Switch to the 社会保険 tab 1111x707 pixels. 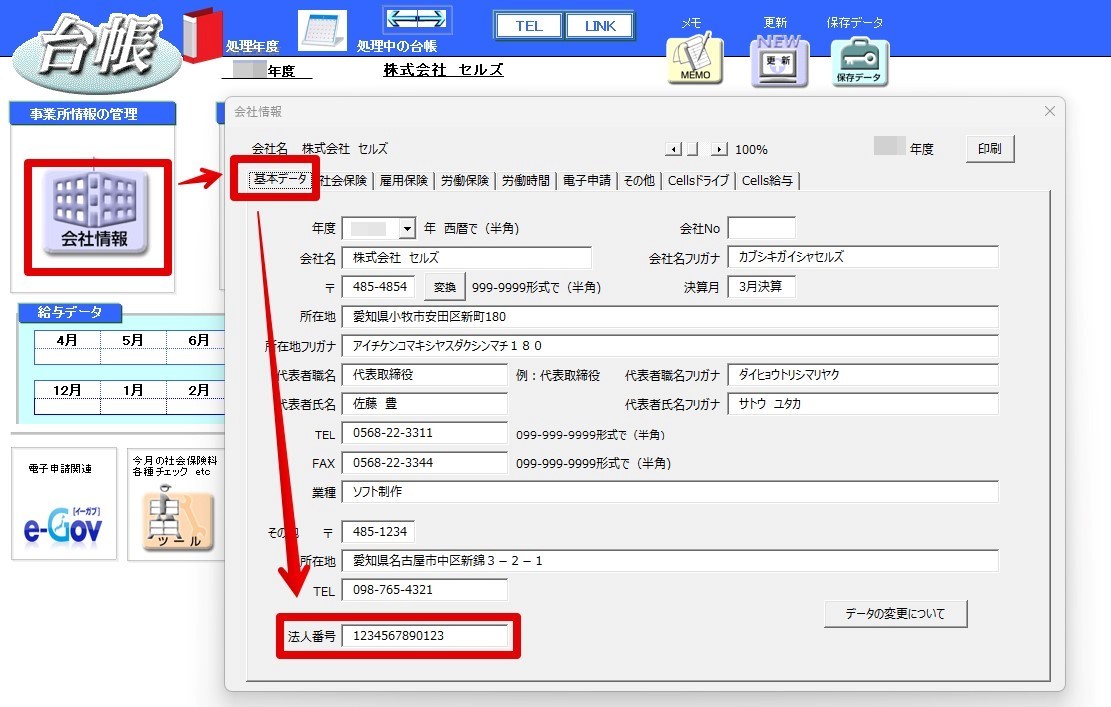pyautogui.click(x=343, y=181)
